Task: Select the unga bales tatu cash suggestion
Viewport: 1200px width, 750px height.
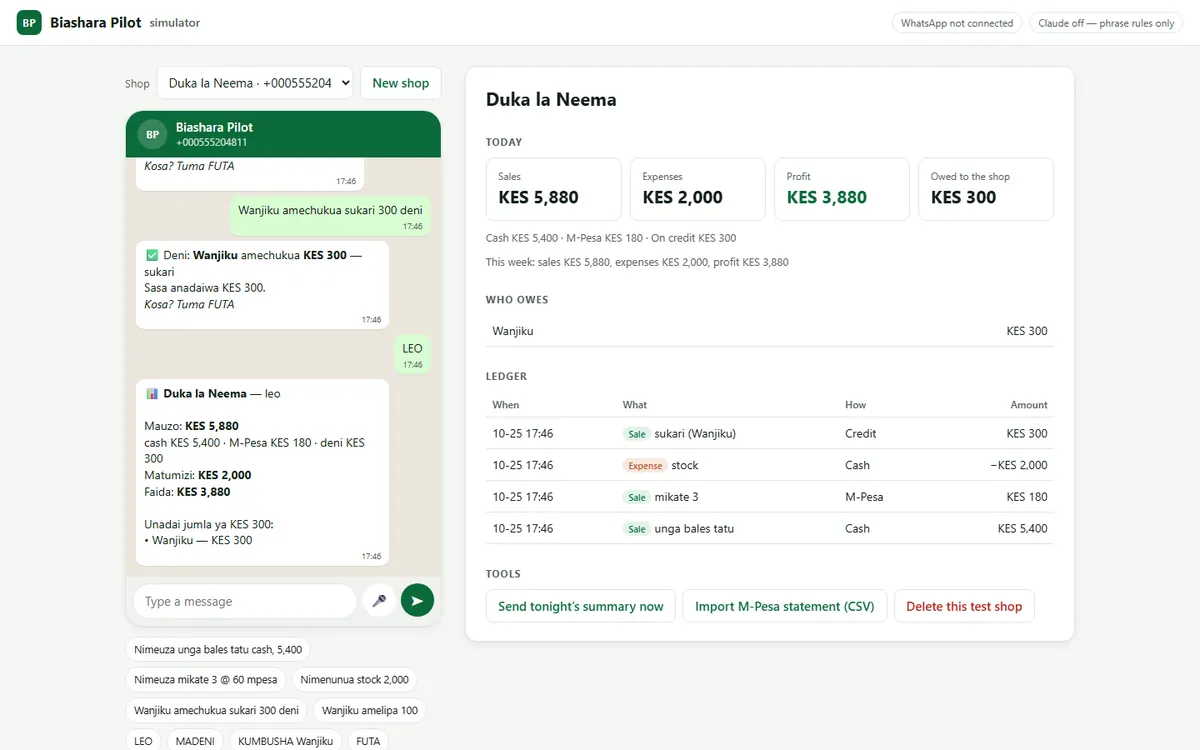Action: click(x=218, y=649)
